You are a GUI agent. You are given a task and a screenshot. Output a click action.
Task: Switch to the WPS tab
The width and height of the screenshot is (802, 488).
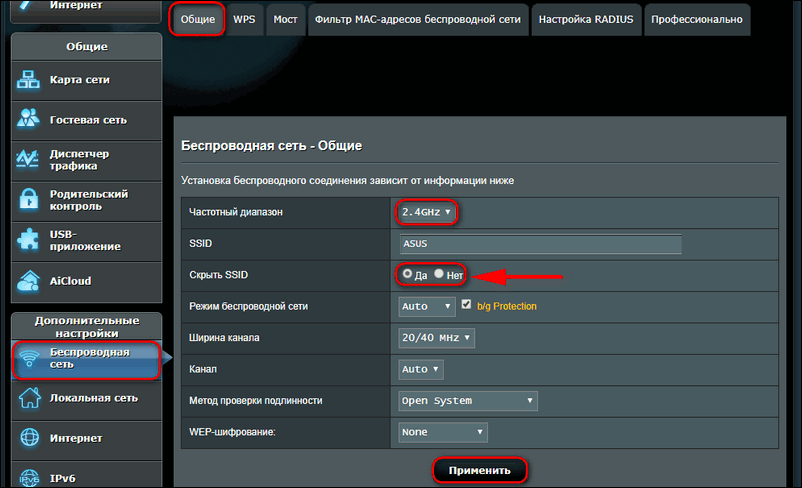(243, 19)
